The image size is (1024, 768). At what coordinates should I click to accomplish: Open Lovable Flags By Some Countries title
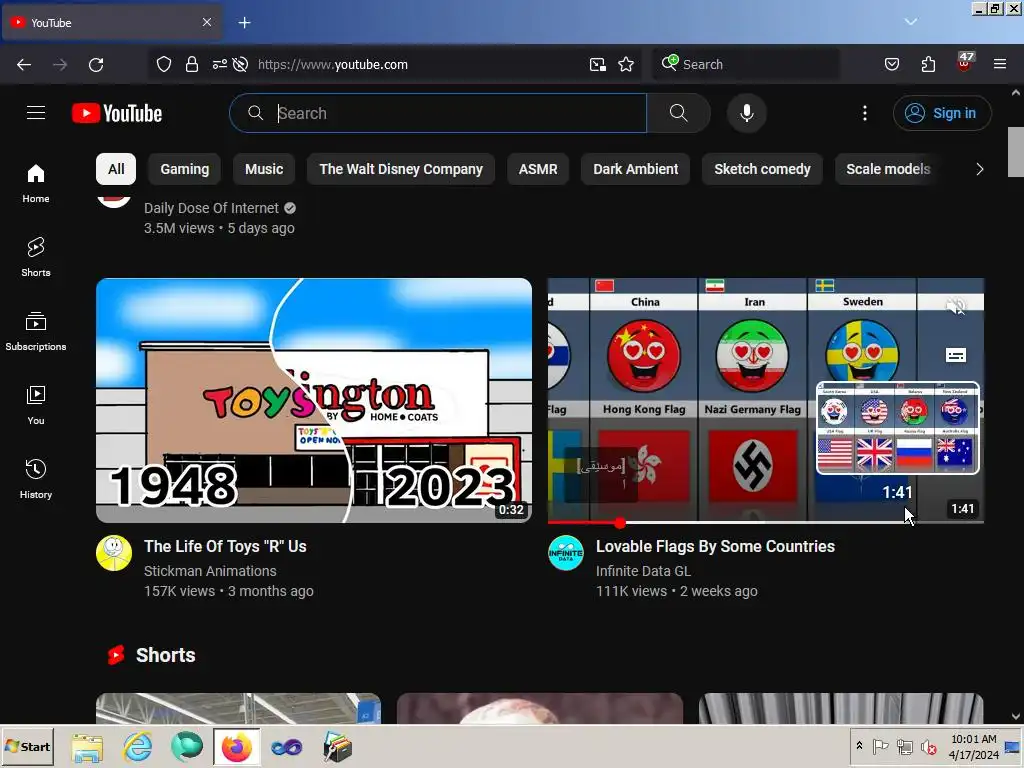tap(715, 547)
